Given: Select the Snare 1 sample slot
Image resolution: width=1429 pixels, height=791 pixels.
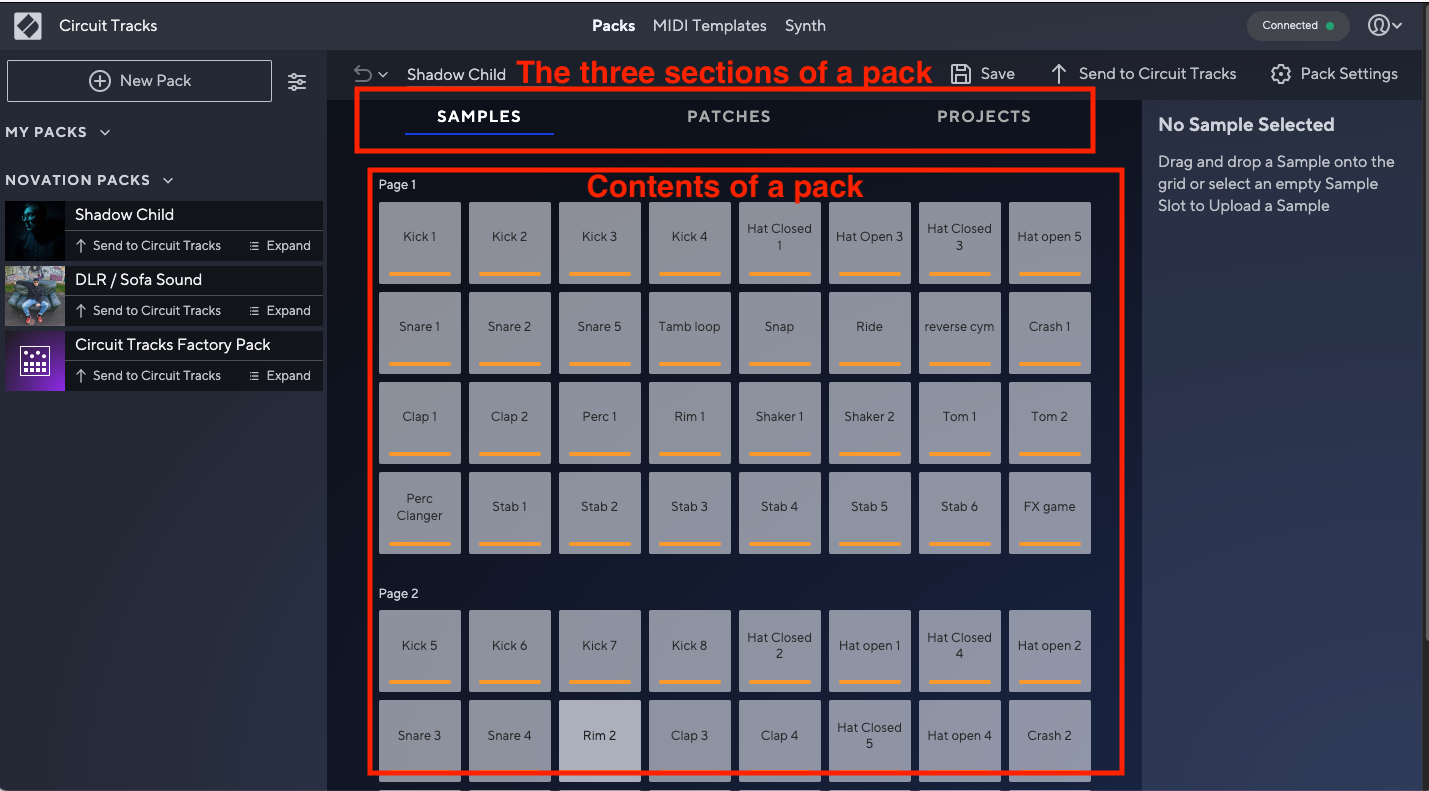Looking at the screenshot, I should (x=419, y=332).
